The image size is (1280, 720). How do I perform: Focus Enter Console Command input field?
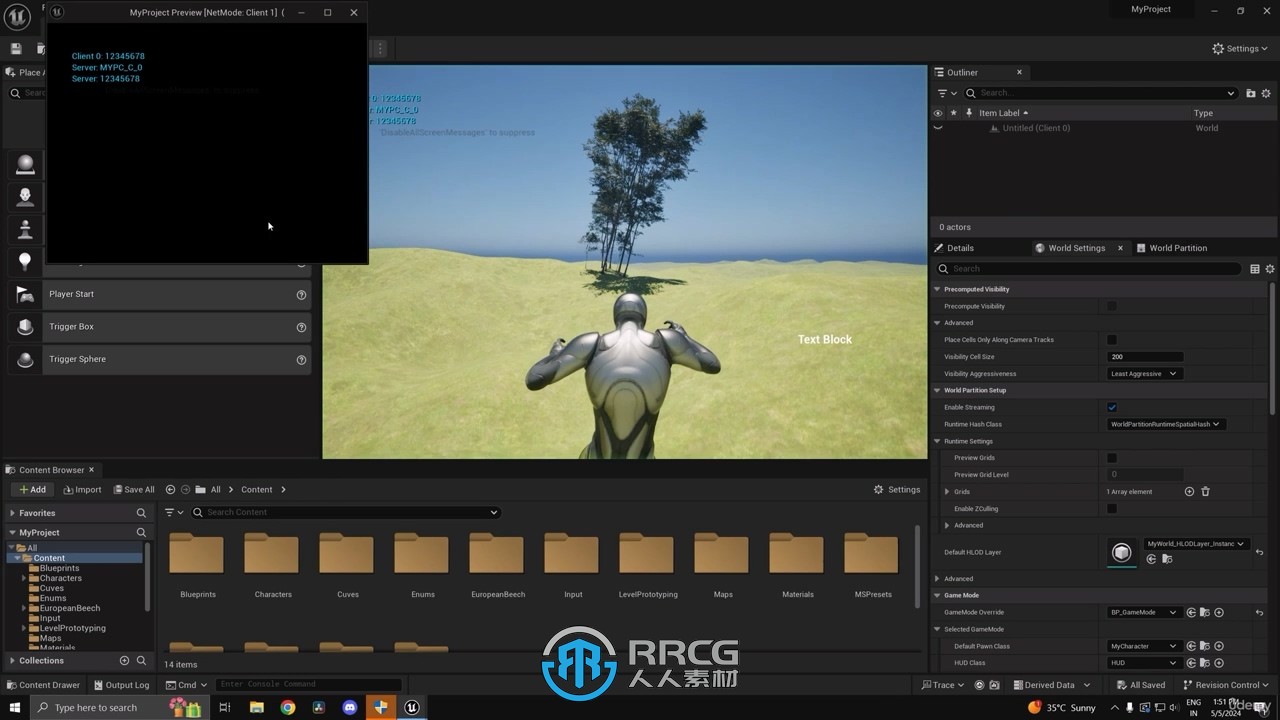pos(308,685)
